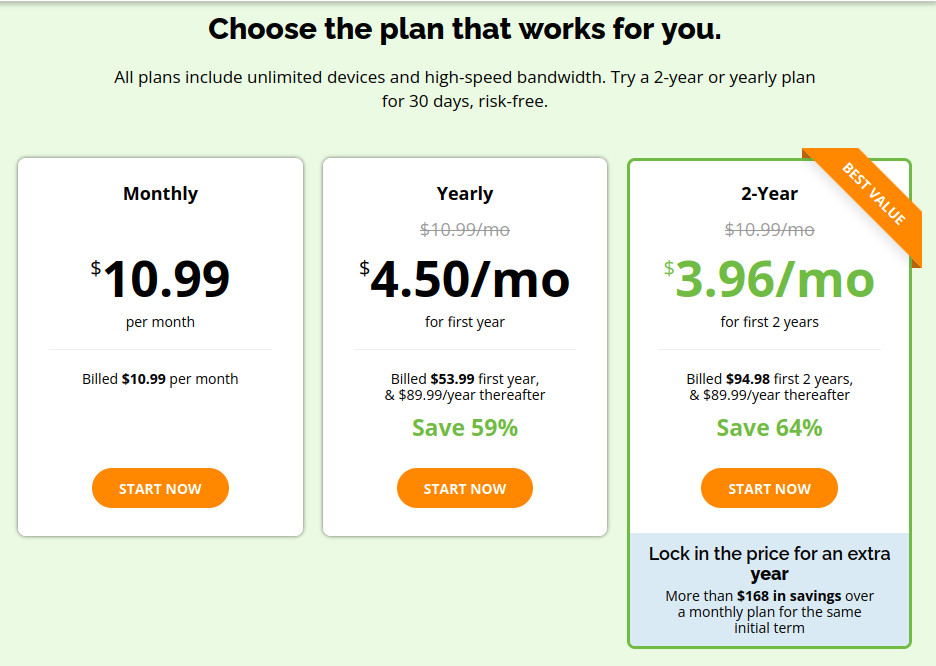This screenshot has width=936, height=666.
Task: Click START NOW under Monthly plan
Action: pyautogui.click(x=160, y=488)
